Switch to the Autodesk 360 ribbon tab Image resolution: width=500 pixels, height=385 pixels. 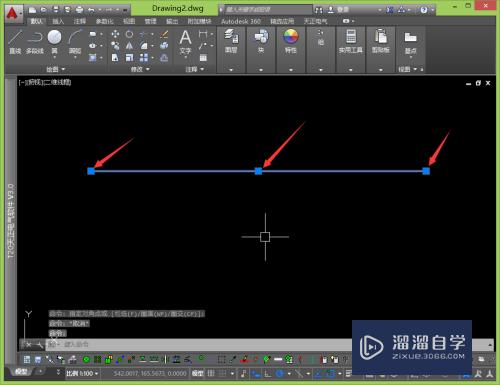pos(241,21)
